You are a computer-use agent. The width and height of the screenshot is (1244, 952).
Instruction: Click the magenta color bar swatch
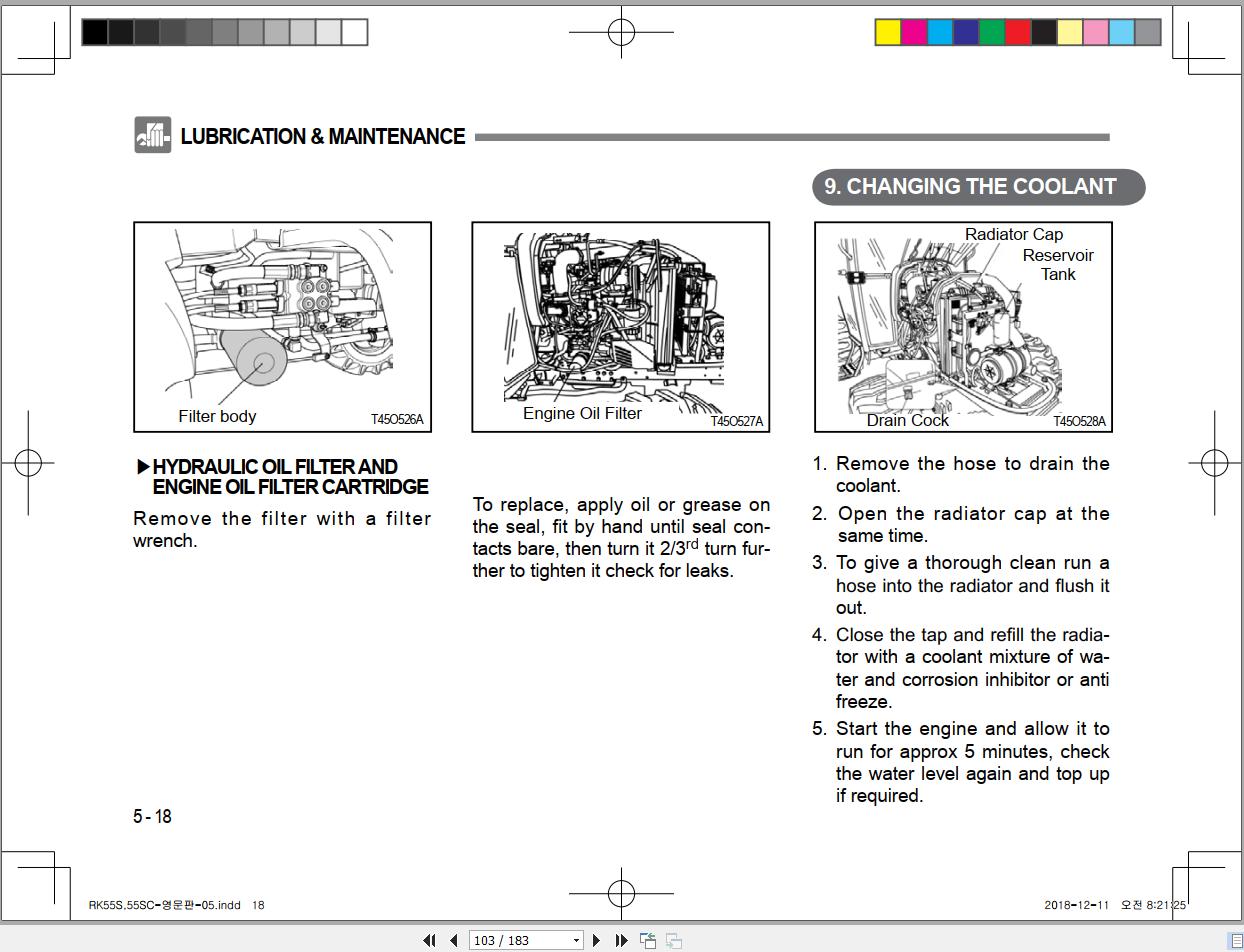coord(913,31)
